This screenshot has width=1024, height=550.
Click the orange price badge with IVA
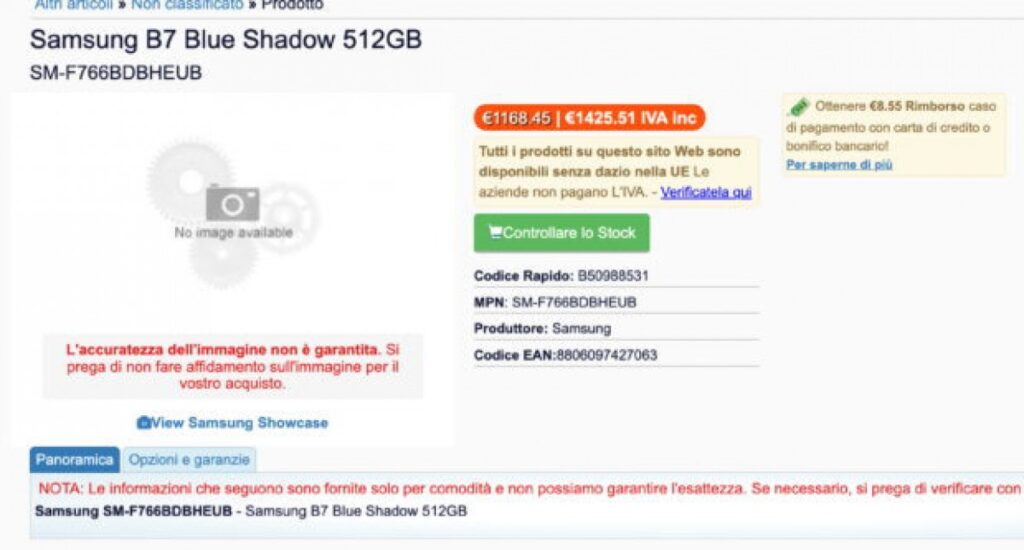pos(589,118)
